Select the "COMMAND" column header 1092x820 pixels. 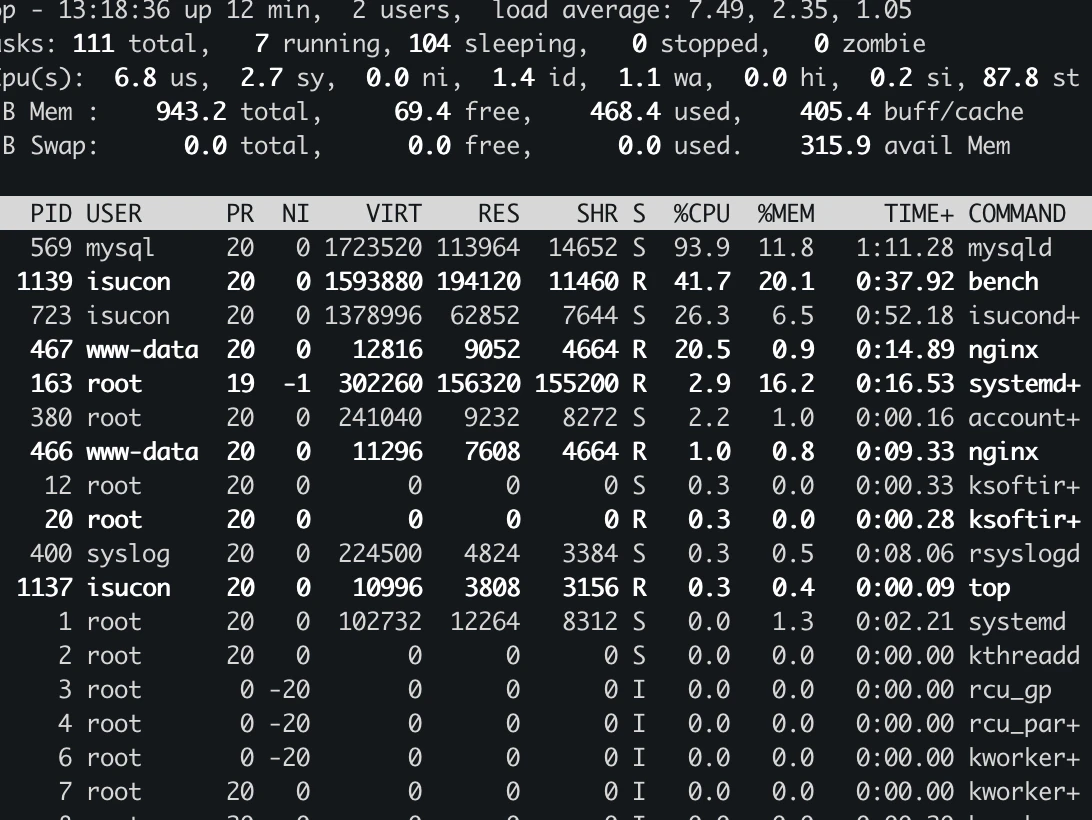click(1017, 213)
